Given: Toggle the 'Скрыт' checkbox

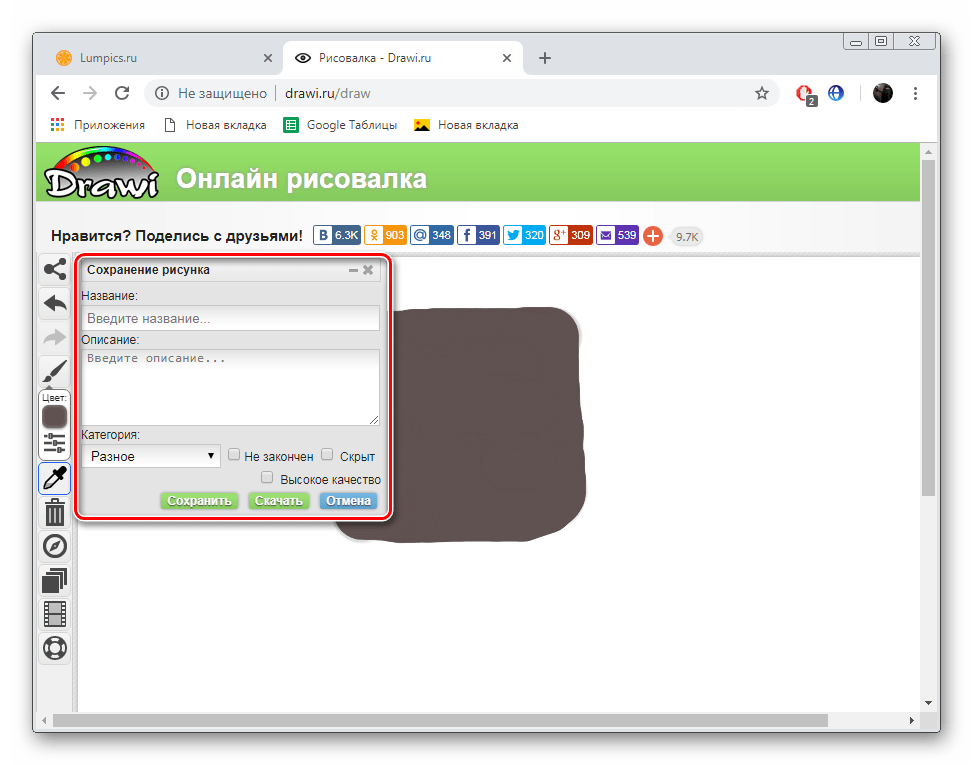Looking at the screenshot, I should (x=327, y=455).
